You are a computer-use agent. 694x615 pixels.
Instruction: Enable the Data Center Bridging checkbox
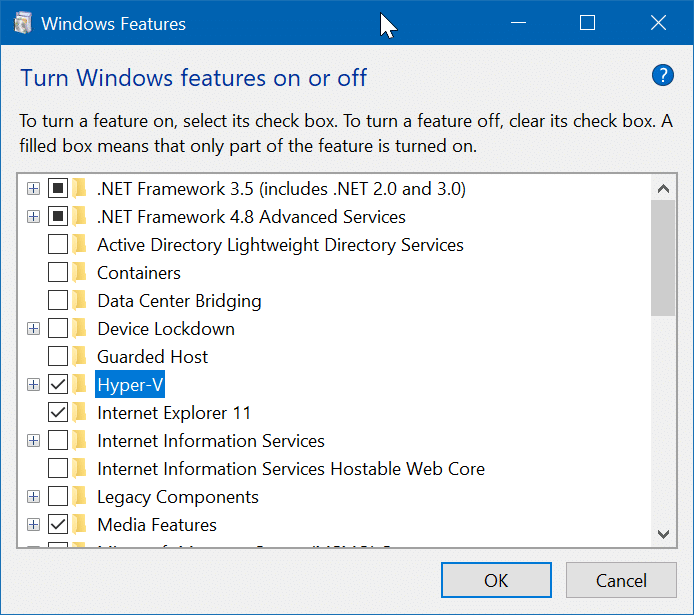[x=58, y=300]
